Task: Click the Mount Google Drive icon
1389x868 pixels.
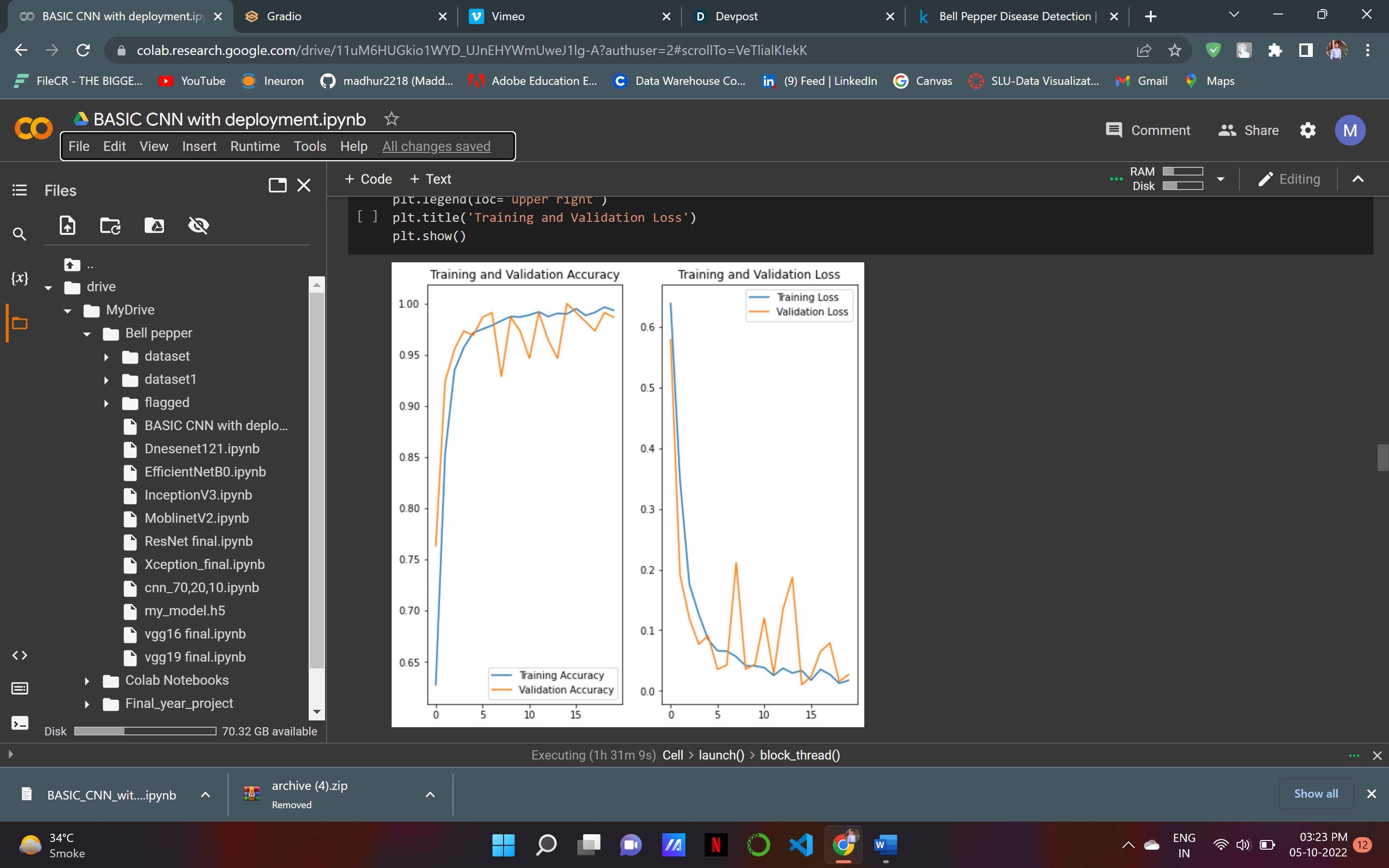Action: (x=154, y=226)
